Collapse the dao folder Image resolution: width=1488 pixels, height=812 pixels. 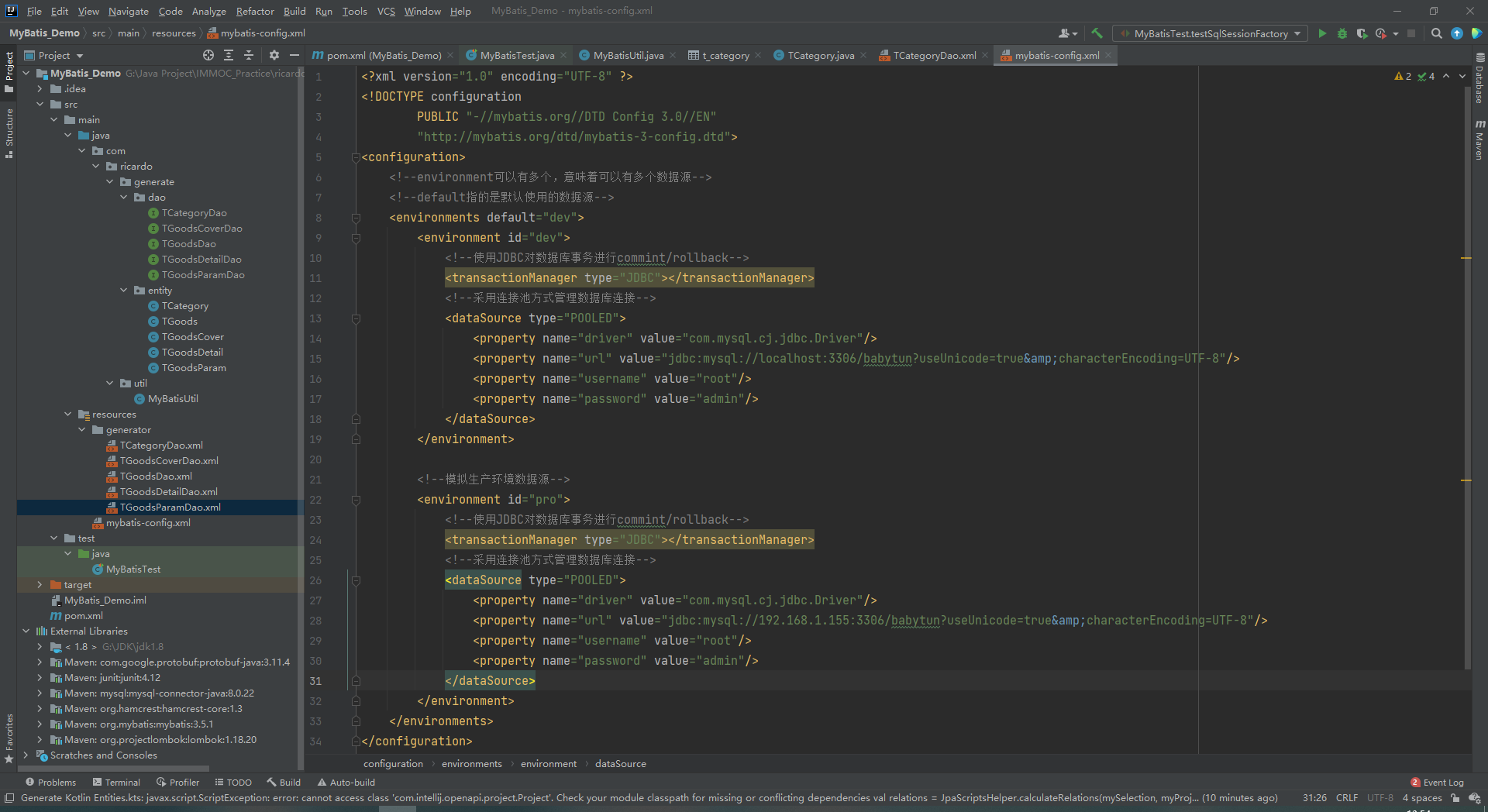tap(124, 198)
